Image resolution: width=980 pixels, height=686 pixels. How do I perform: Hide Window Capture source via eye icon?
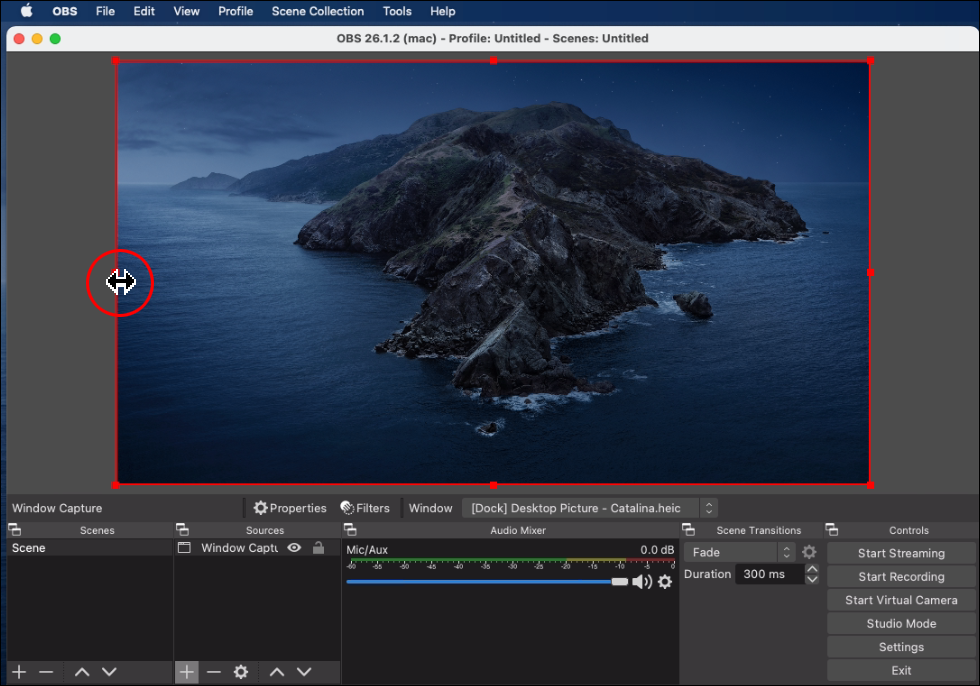pos(294,548)
